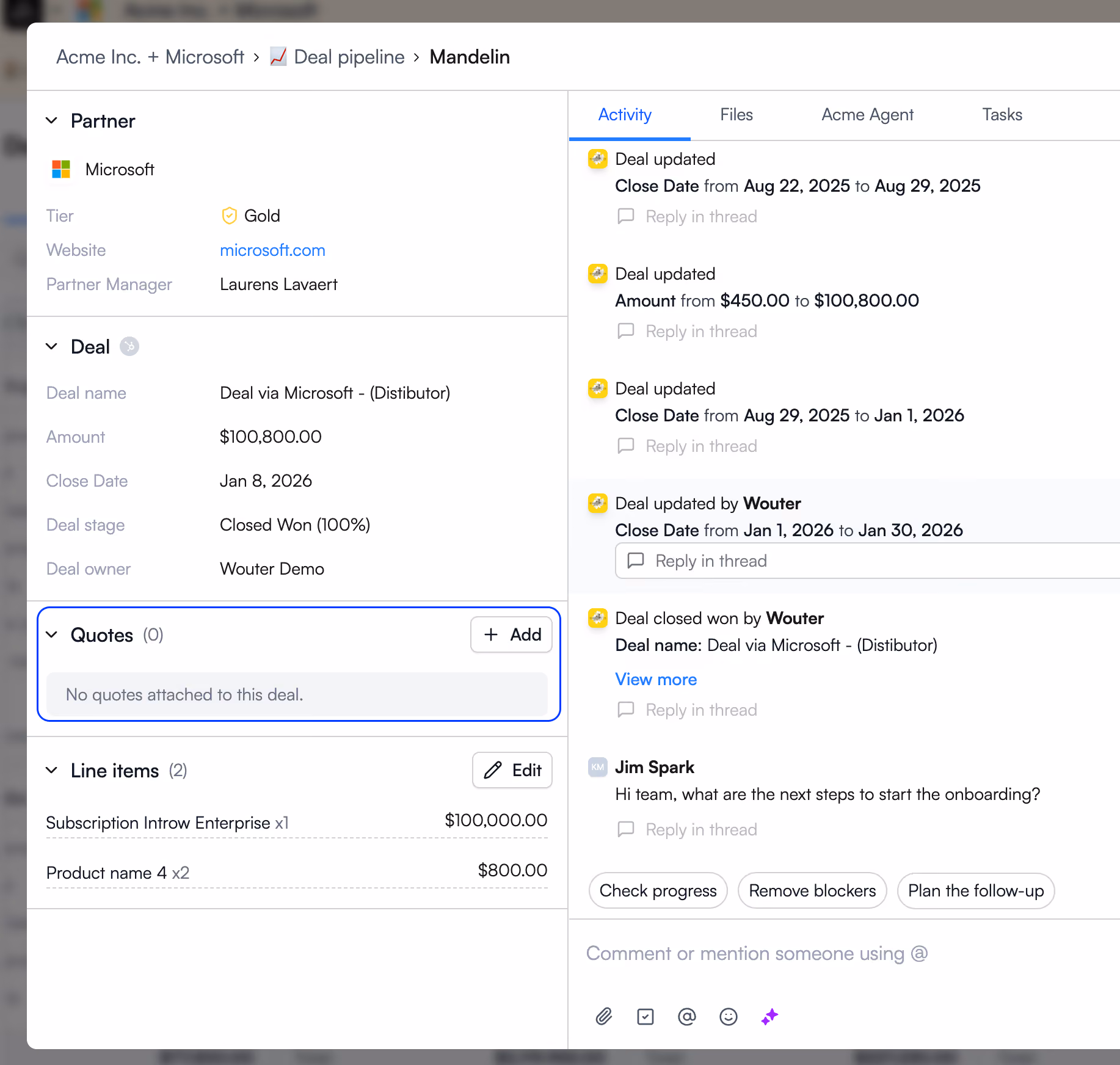Screen dimensions: 1120x1065
Task: Switch to the Activity tab
Action: pyautogui.click(x=625, y=115)
